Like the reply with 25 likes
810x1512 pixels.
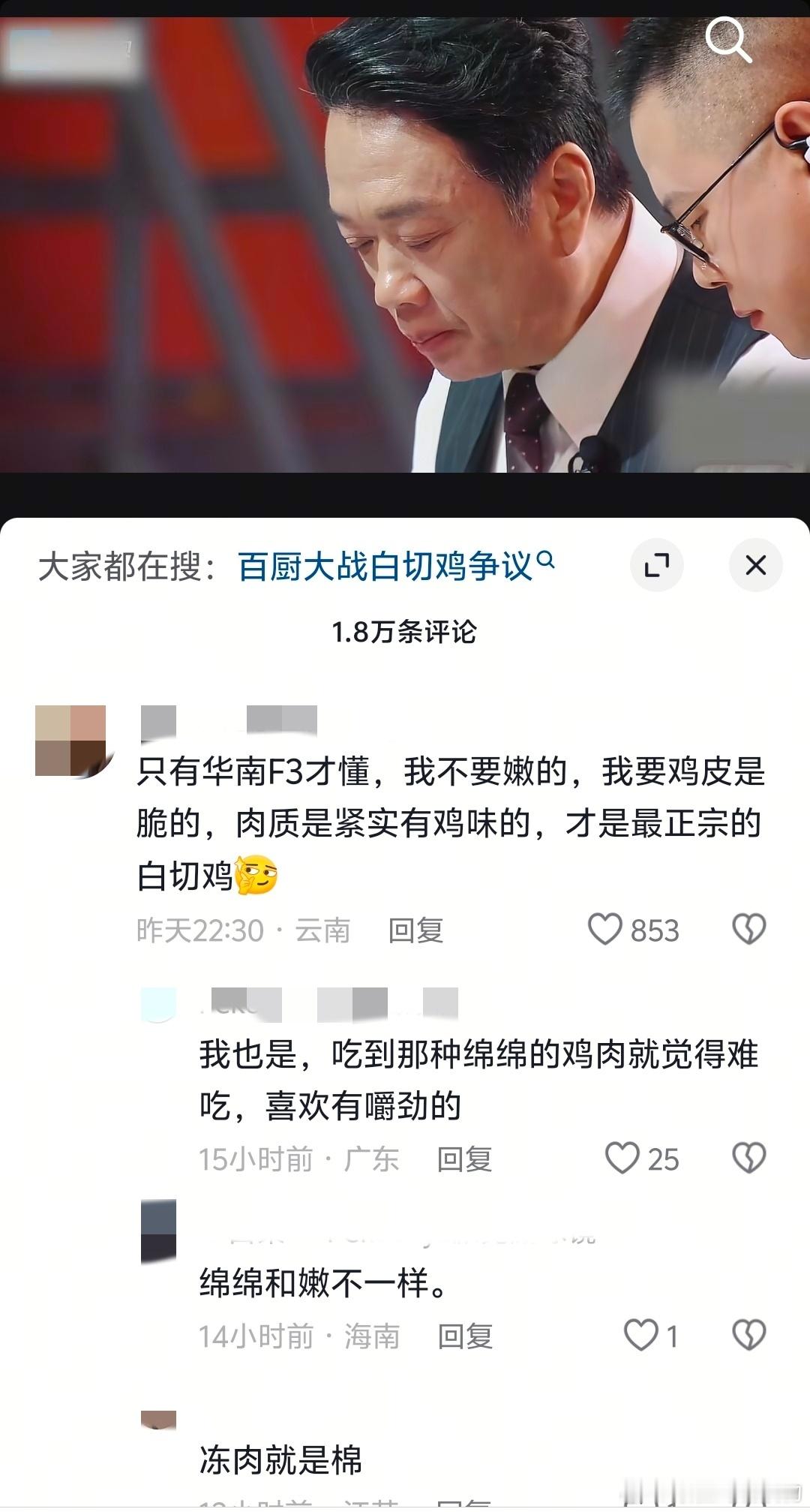[622, 1158]
